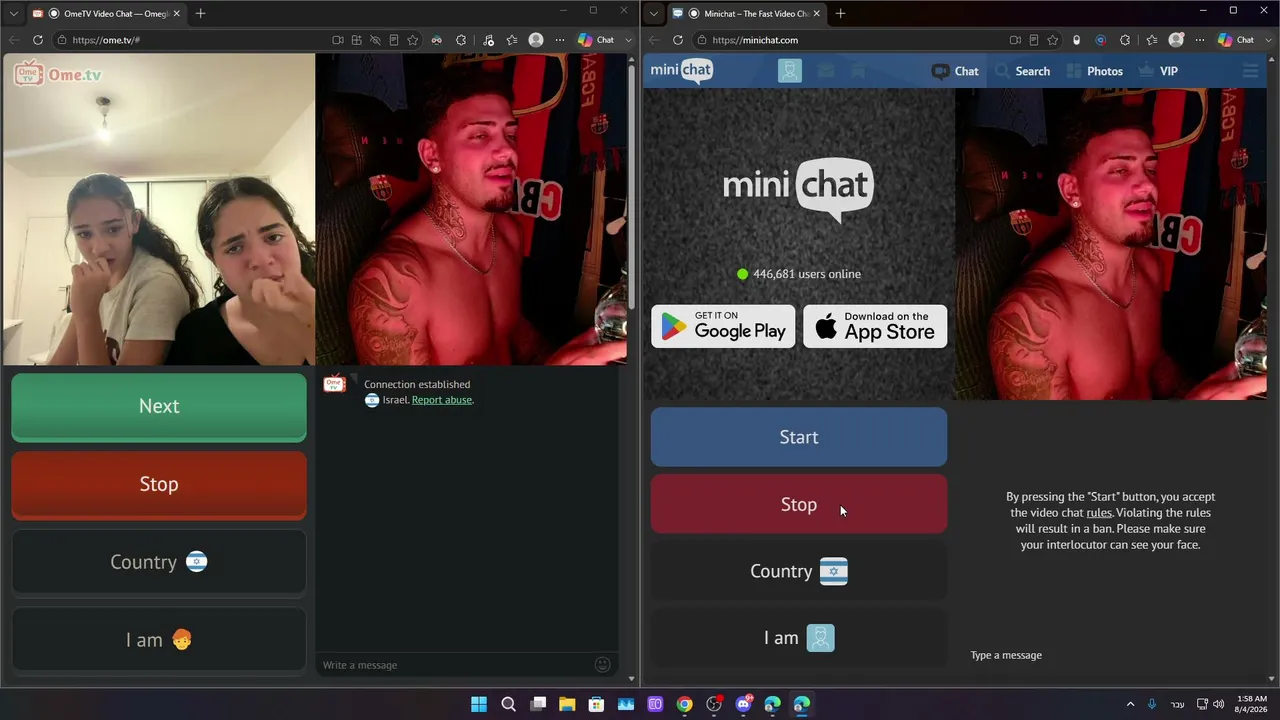Open Discord from the taskbar
The image size is (1280, 720).
pyautogui.click(x=743, y=704)
